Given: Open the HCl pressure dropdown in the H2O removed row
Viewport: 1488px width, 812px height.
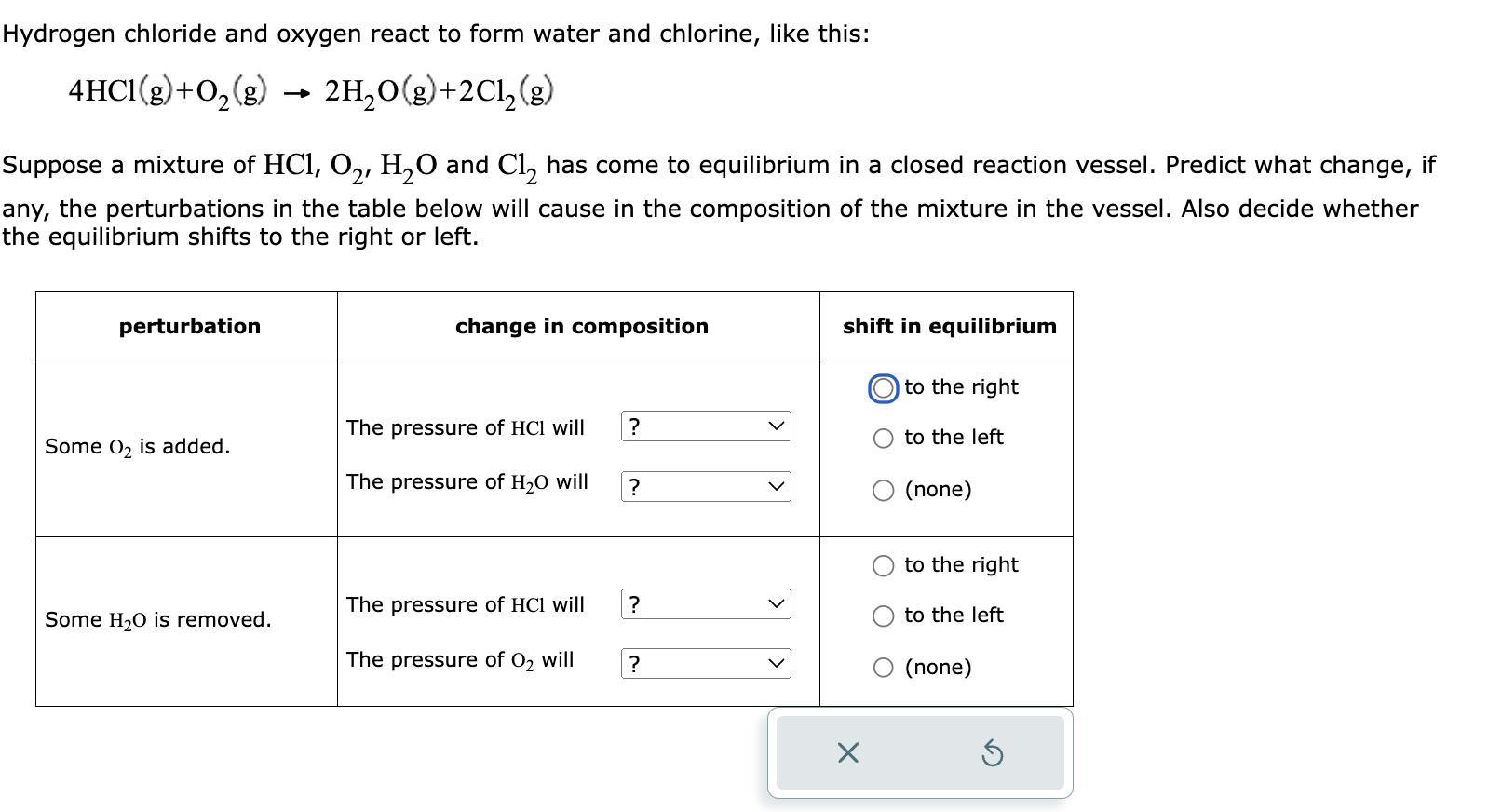Looking at the screenshot, I should (x=705, y=604).
